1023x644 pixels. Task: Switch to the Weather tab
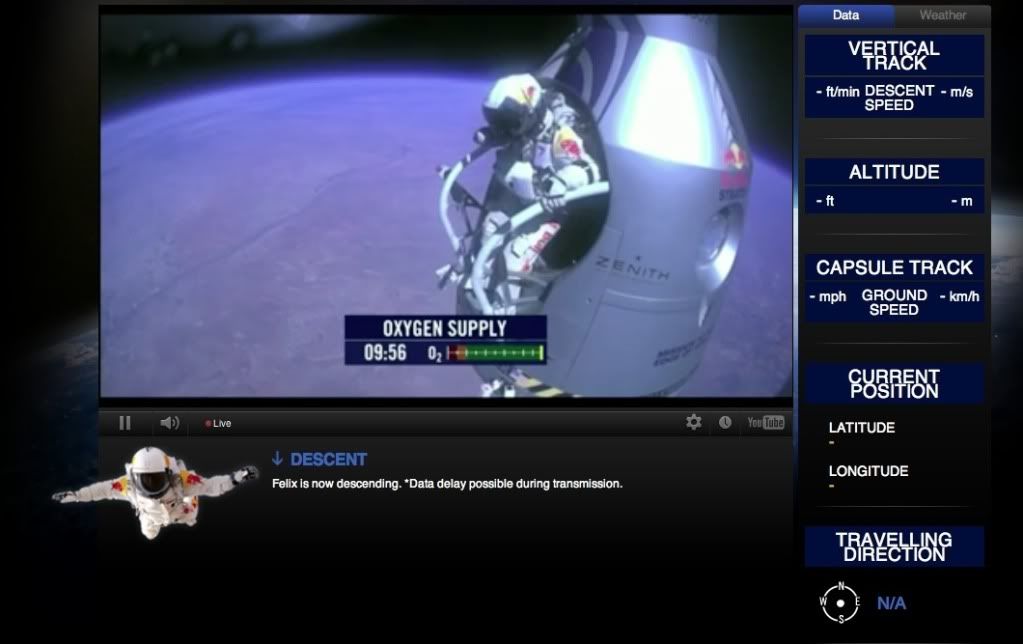click(942, 15)
